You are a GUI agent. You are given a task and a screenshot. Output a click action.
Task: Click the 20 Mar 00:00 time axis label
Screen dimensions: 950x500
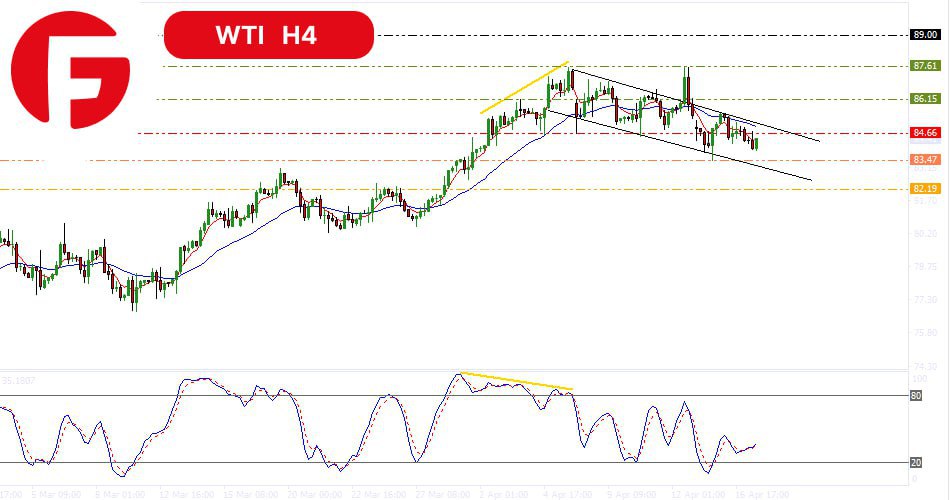coord(314,495)
